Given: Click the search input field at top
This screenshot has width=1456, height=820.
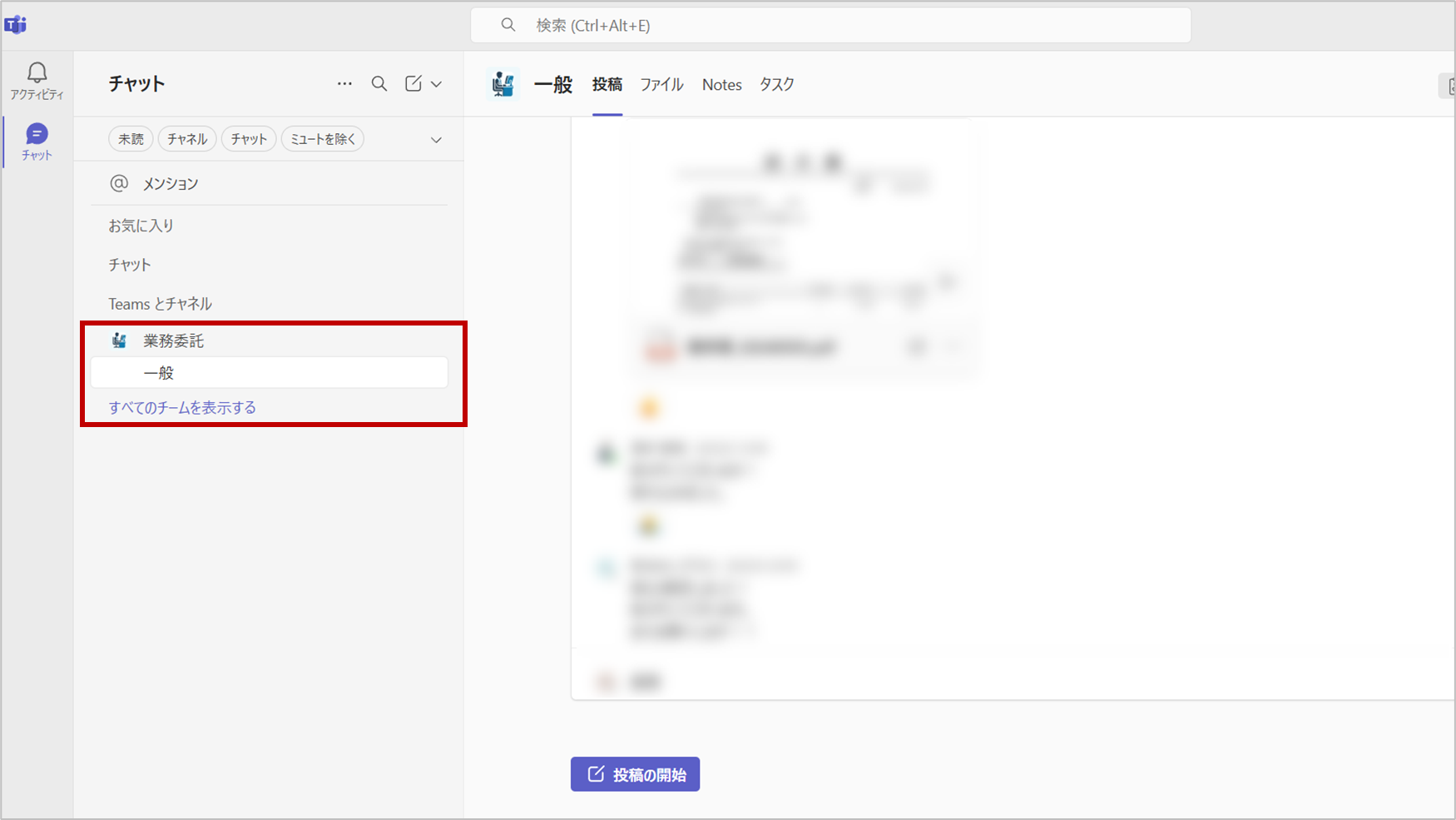Looking at the screenshot, I should pyautogui.click(x=830, y=25).
